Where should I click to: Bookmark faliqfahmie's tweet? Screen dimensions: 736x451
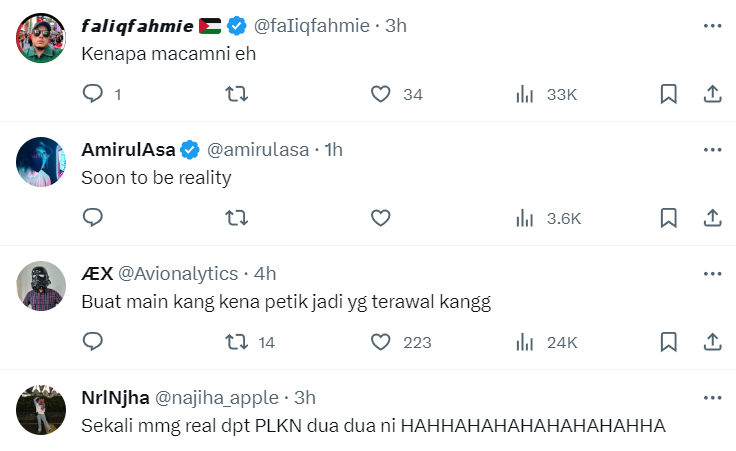[x=669, y=94]
